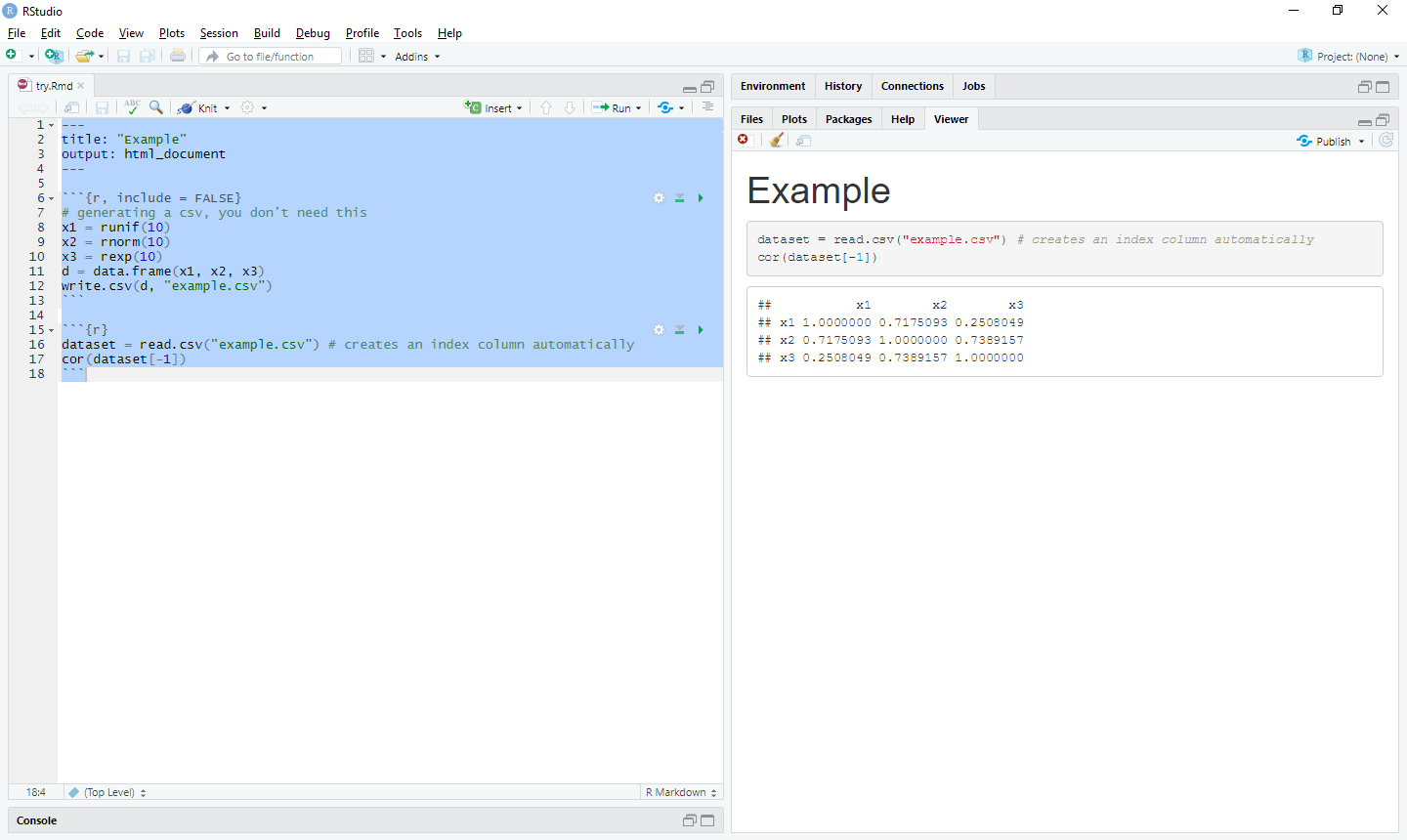Click the editor publish icon
The width and height of the screenshot is (1407, 840).
click(665, 107)
